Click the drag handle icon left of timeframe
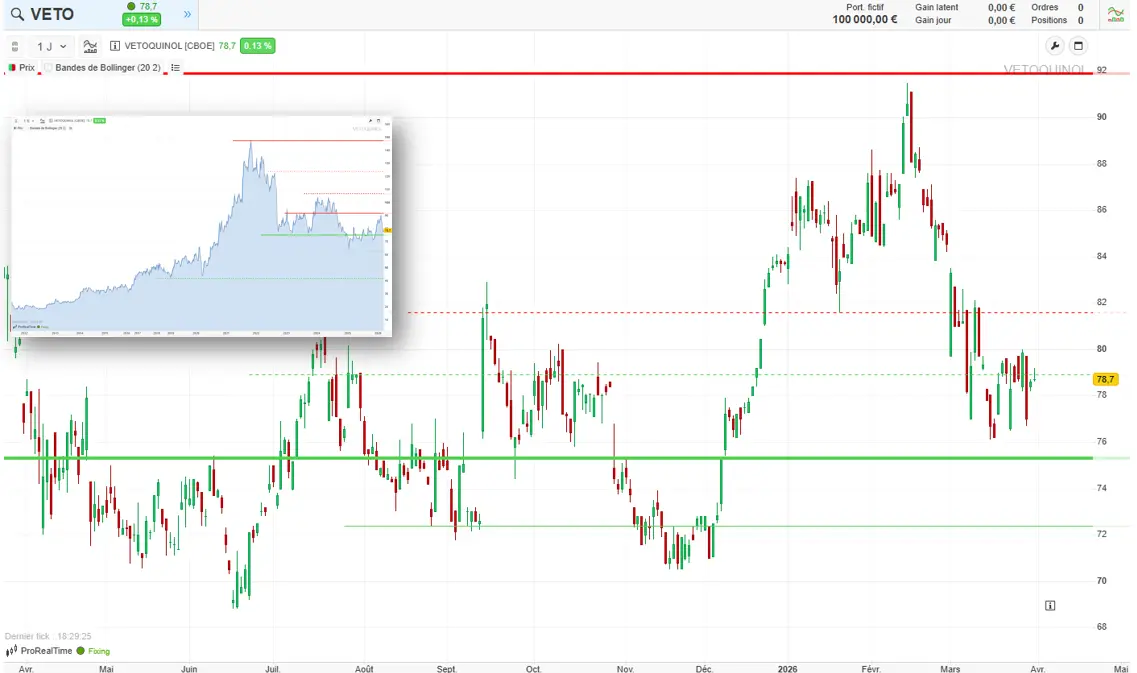 15,46
